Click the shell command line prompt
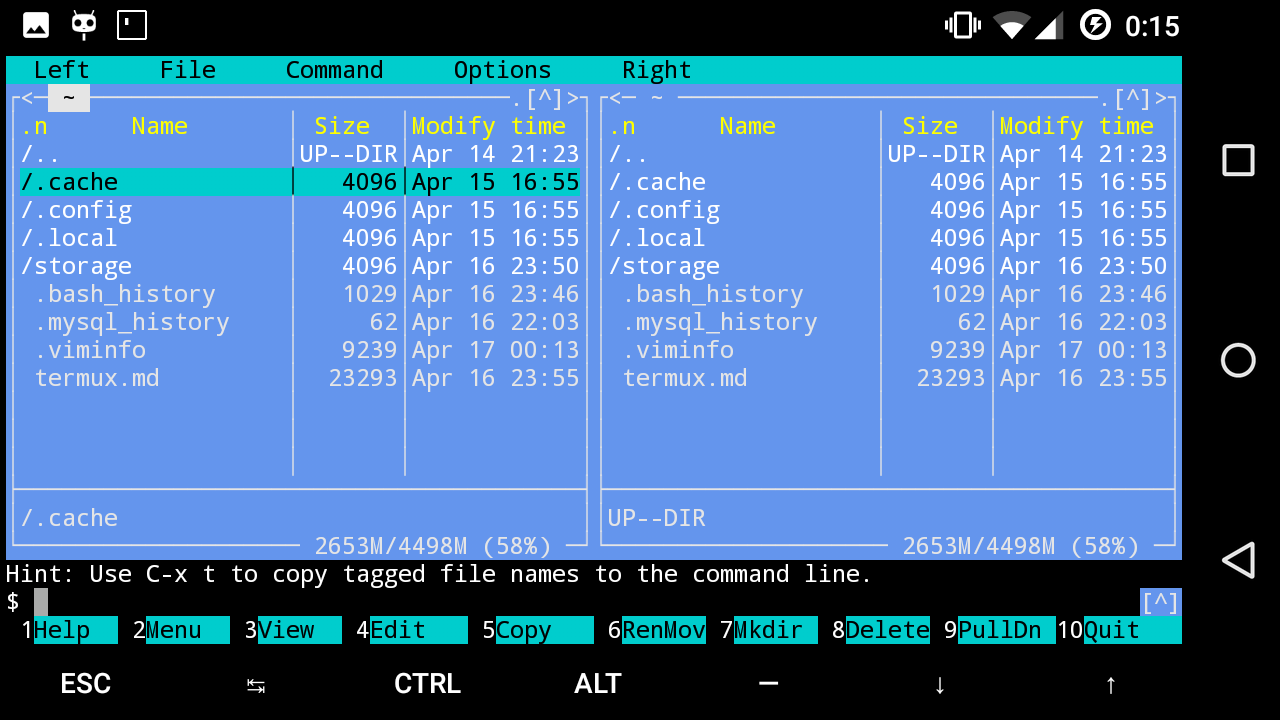This screenshot has width=1280, height=720. (x=572, y=602)
